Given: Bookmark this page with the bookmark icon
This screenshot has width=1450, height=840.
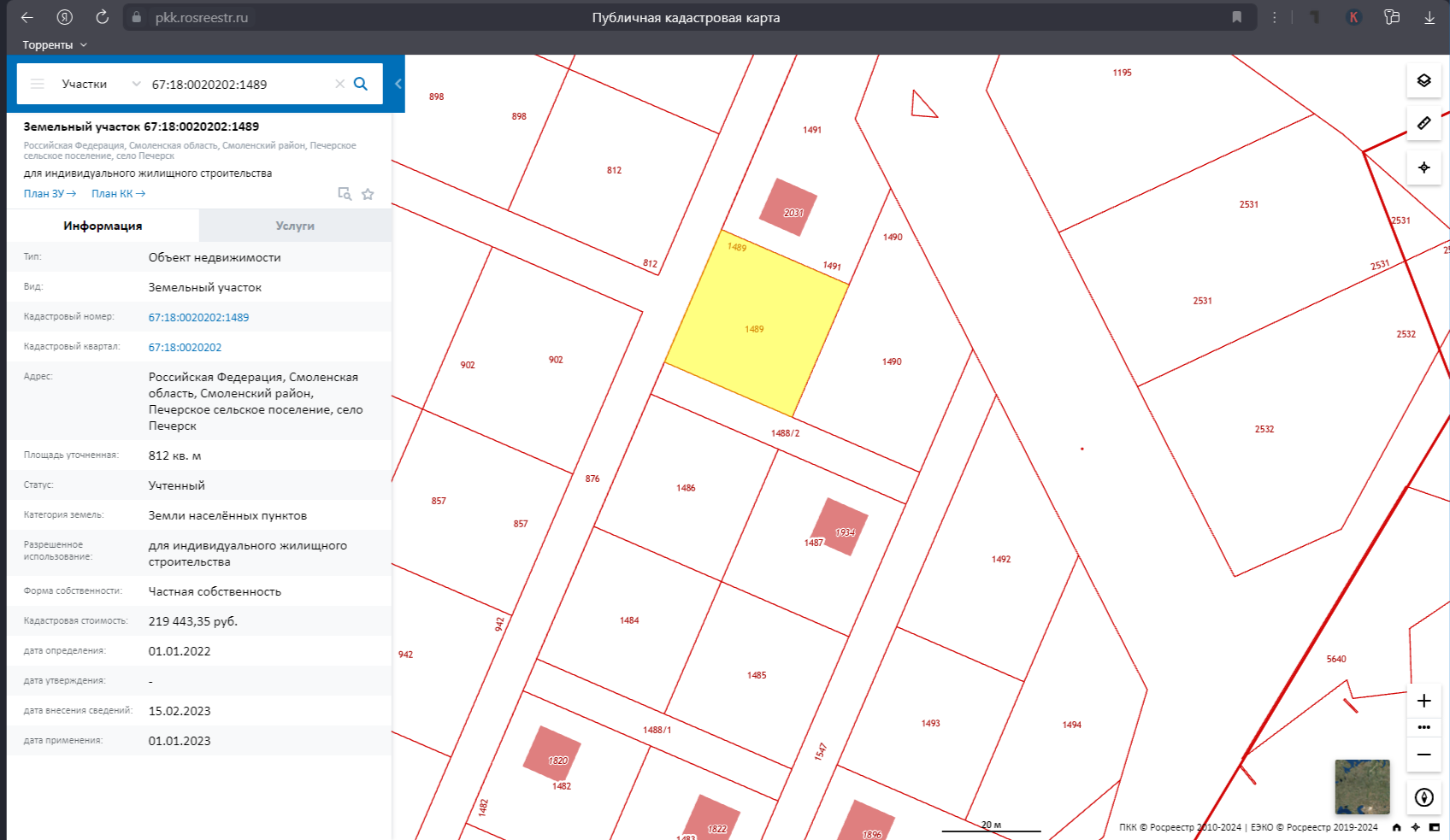Looking at the screenshot, I should point(1236,17).
